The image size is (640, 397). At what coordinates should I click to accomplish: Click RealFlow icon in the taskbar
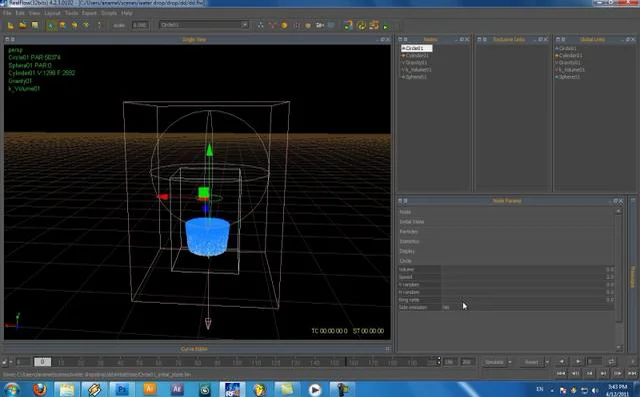(x=233, y=390)
